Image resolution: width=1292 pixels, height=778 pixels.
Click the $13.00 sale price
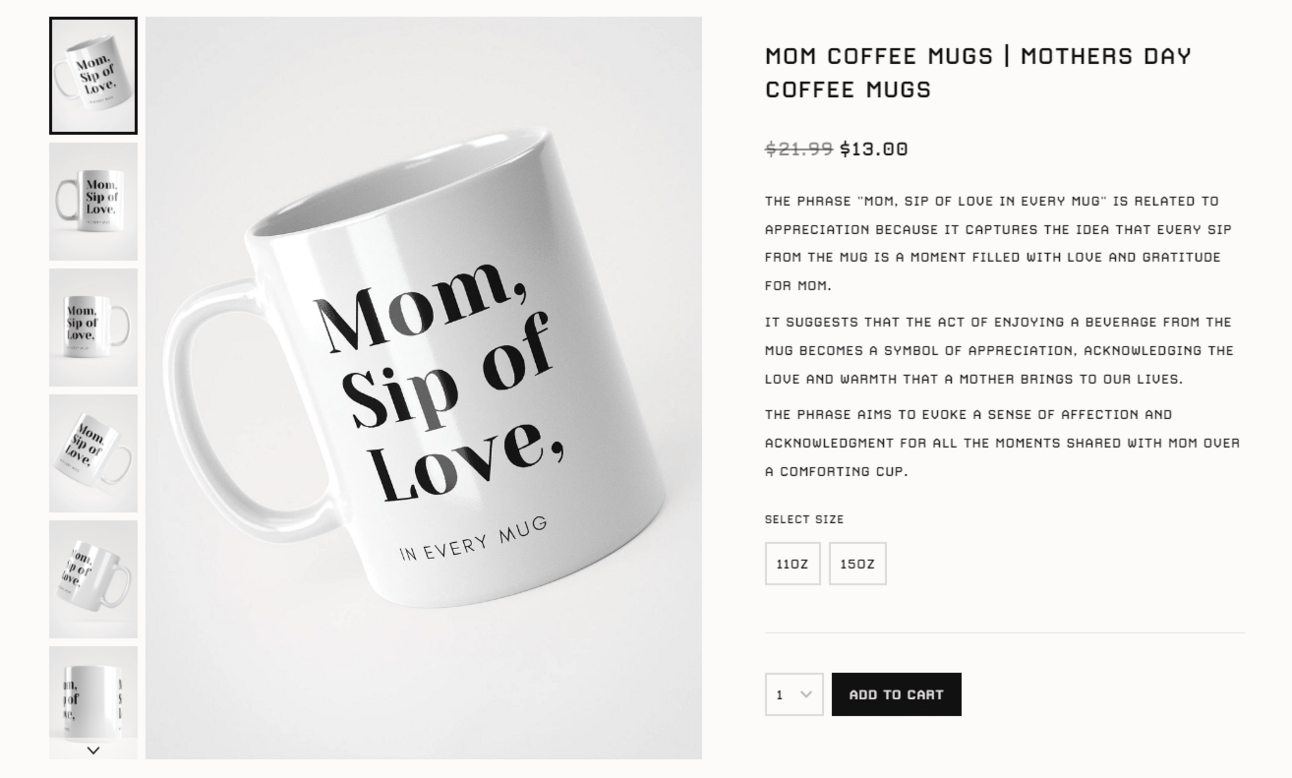click(x=874, y=149)
